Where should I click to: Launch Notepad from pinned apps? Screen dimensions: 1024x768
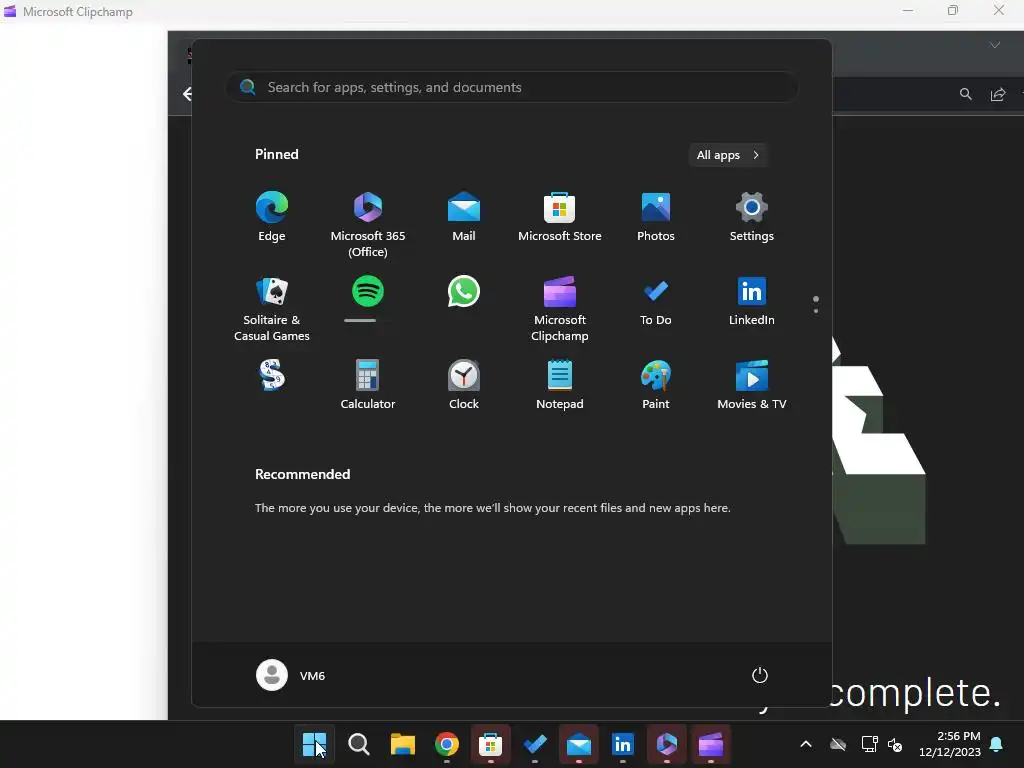pos(560,385)
